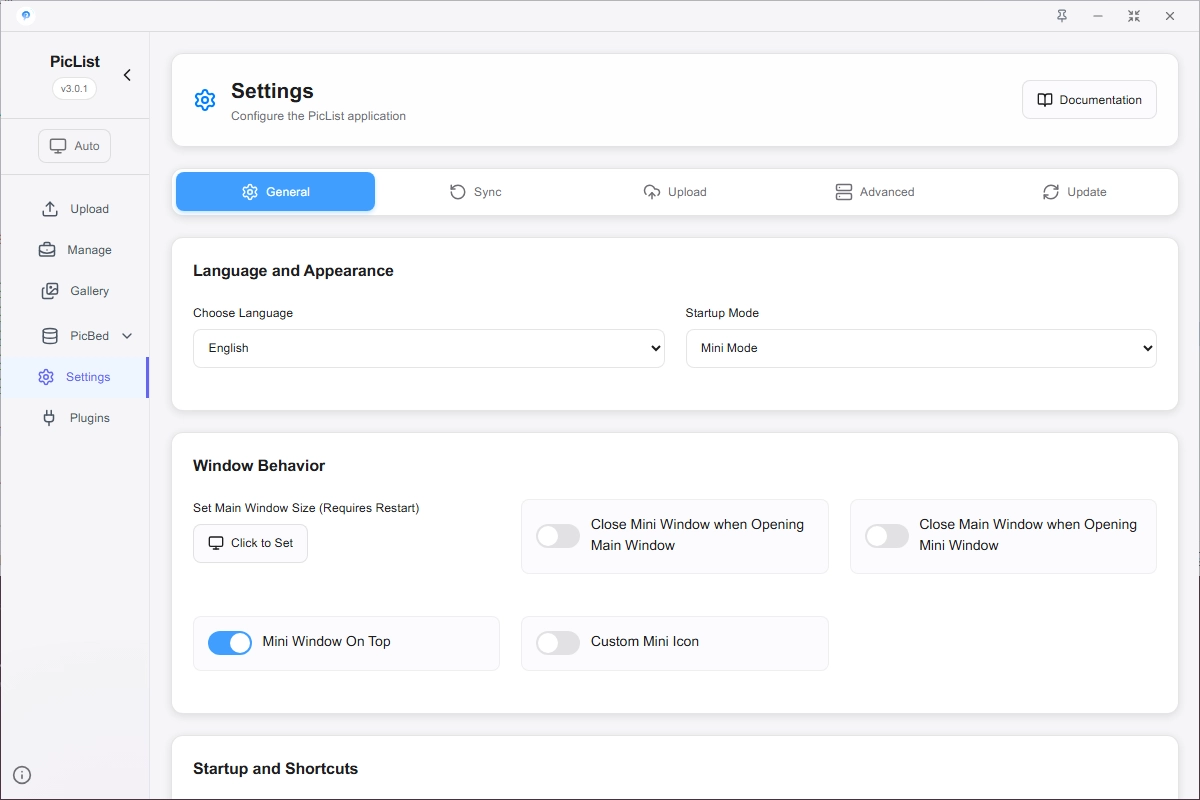
Task: Click the Auto theme button
Action: (75, 146)
